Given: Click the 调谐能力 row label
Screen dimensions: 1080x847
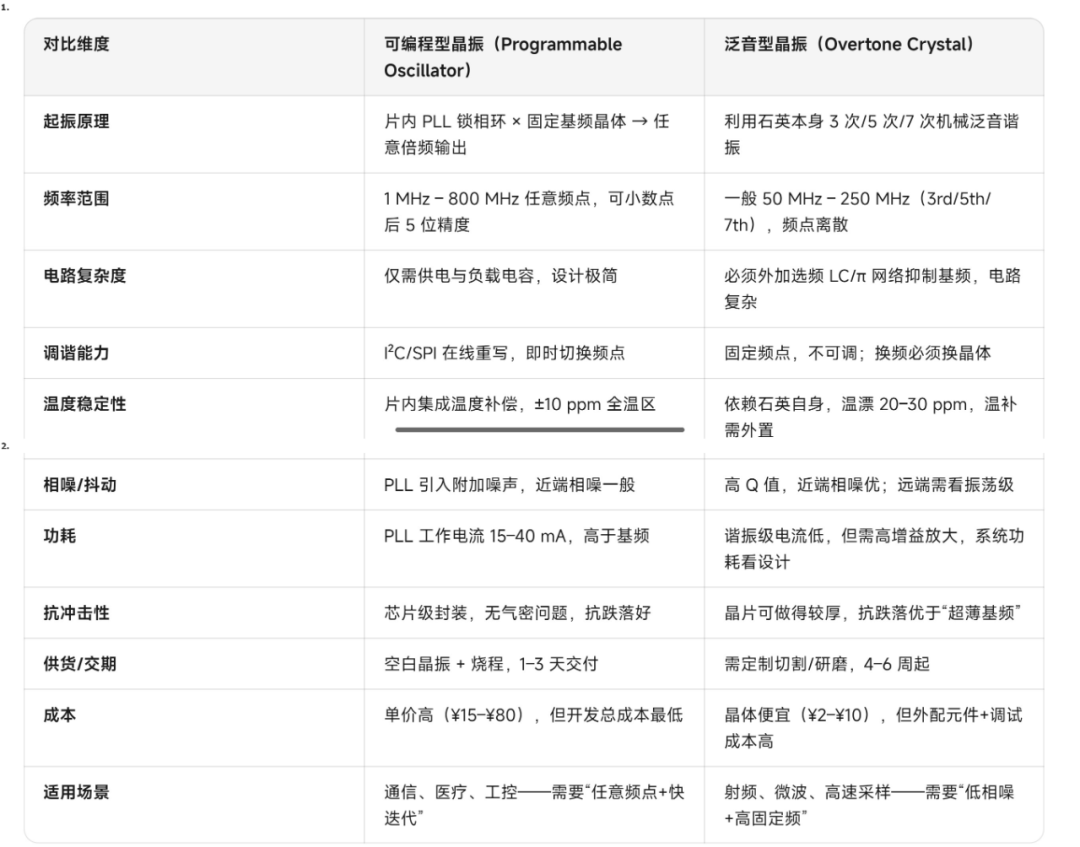Looking at the screenshot, I should [76, 353].
